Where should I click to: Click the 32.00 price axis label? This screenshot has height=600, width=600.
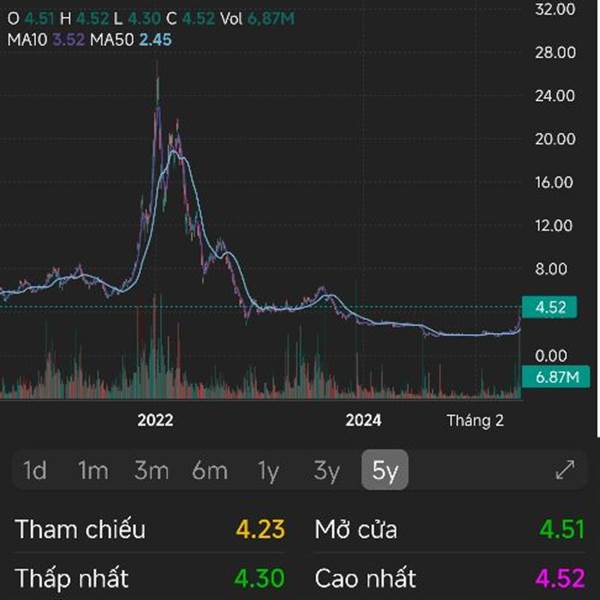(555, 9)
